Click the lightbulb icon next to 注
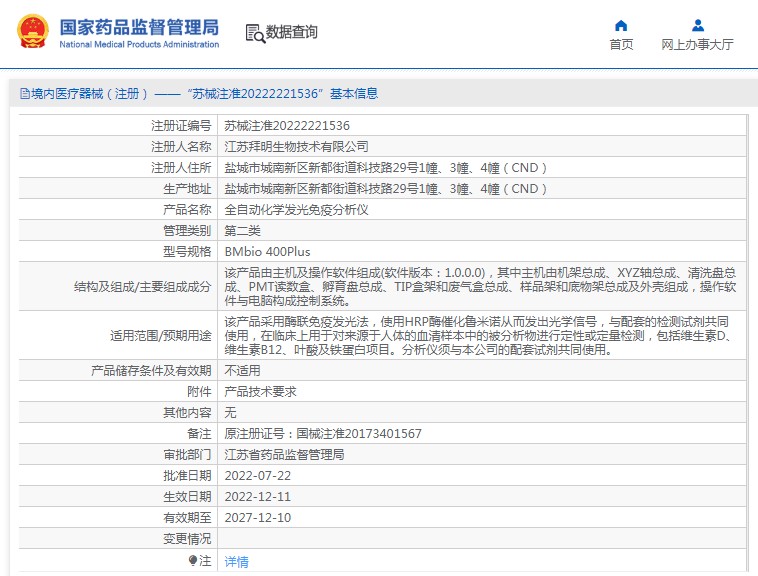Screen dimensions: 758x576 pos(193,561)
